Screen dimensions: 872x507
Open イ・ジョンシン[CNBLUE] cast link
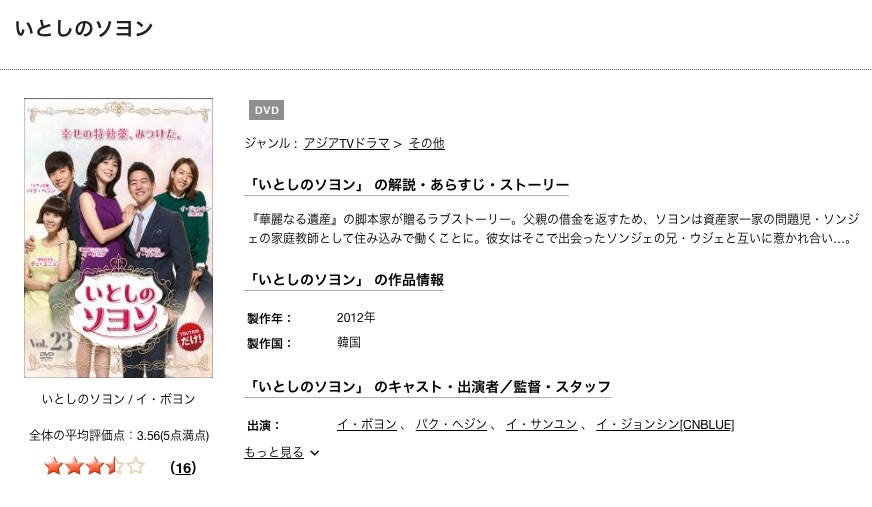[665, 425]
